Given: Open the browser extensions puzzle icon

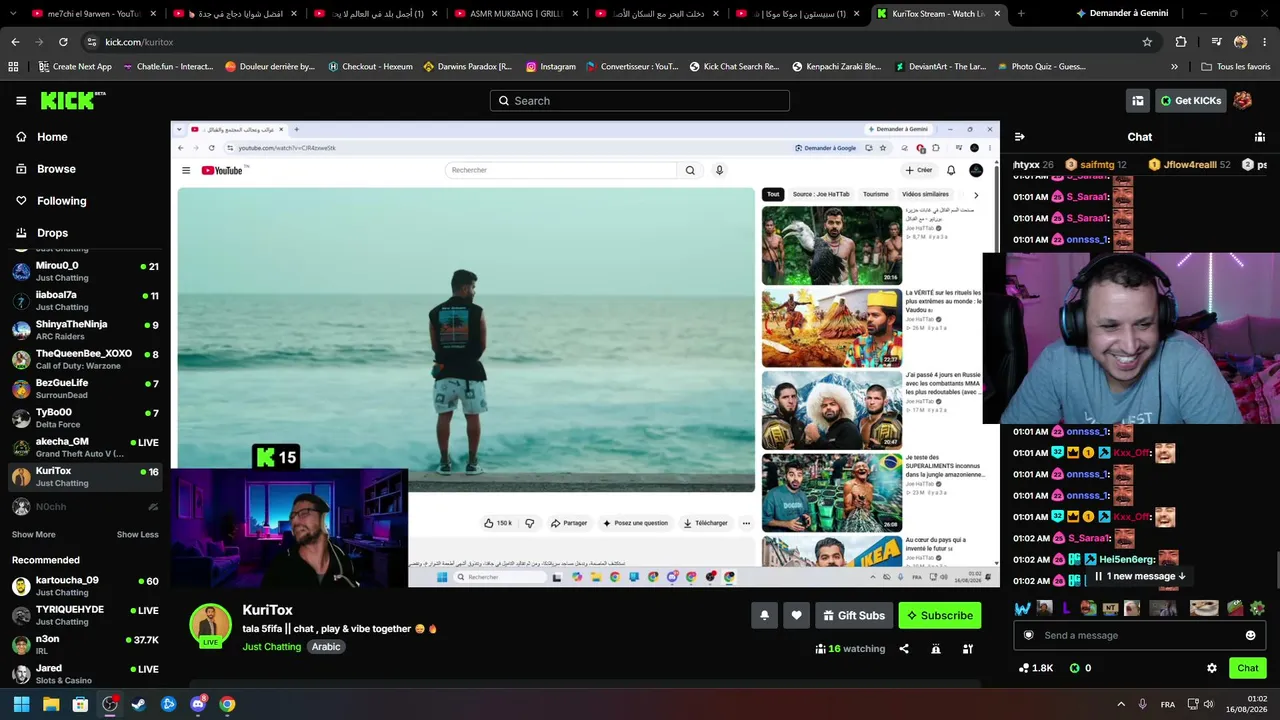Looking at the screenshot, I should [1181, 42].
